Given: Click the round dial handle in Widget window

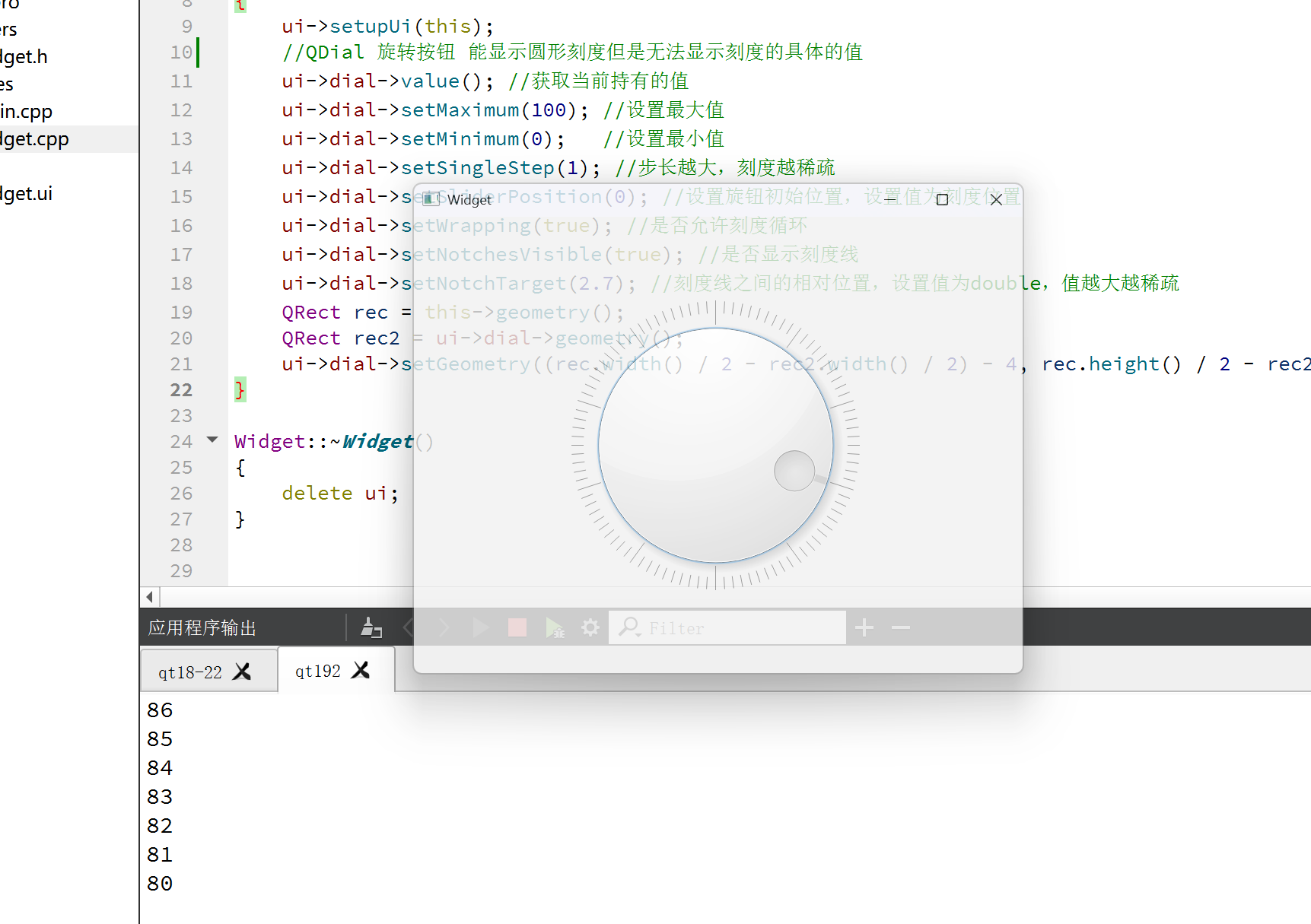Looking at the screenshot, I should pos(794,471).
